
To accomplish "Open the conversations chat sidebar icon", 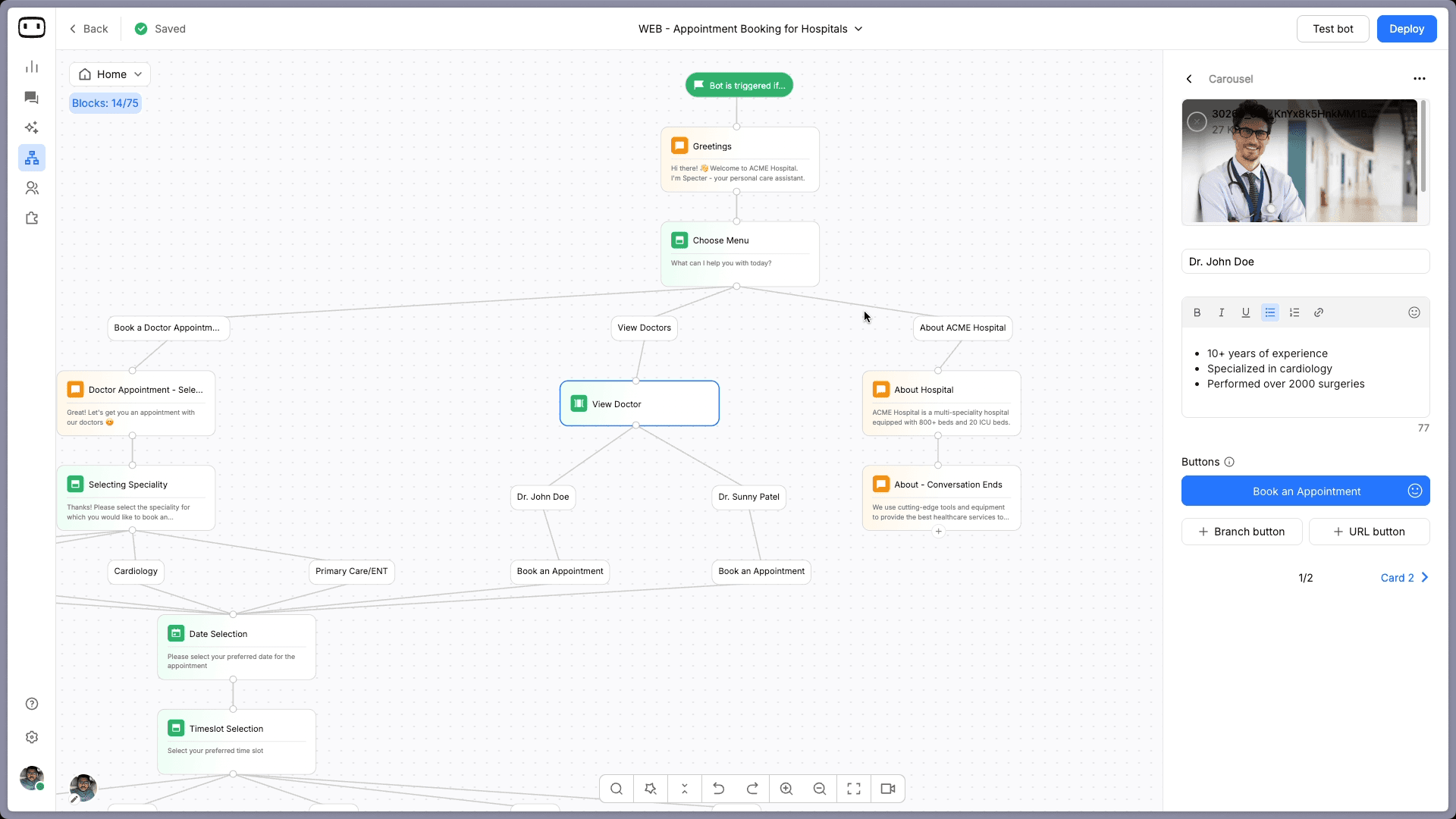I will pos(31,98).
